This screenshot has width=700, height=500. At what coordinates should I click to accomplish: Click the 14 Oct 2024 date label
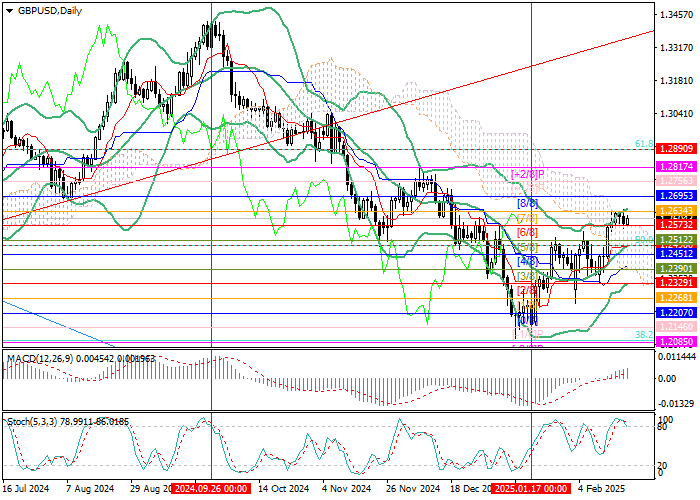coord(283,489)
